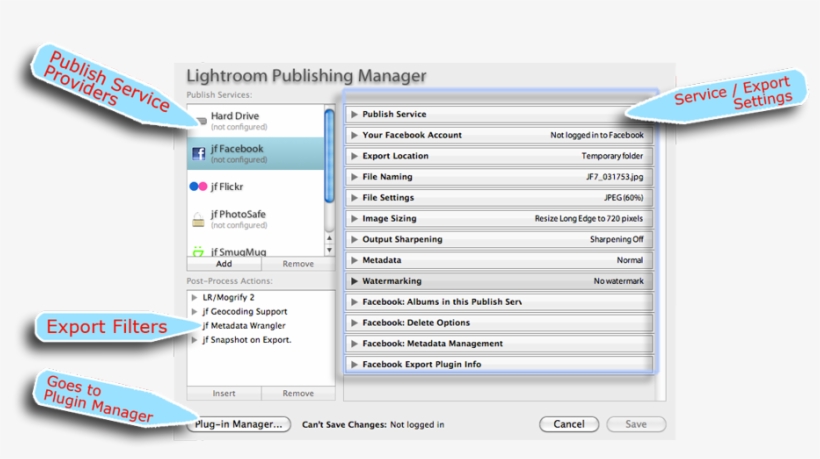The width and height of the screenshot is (820, 459).
Task: Click the publish services scroll down arrow
Action: [329, 250]
